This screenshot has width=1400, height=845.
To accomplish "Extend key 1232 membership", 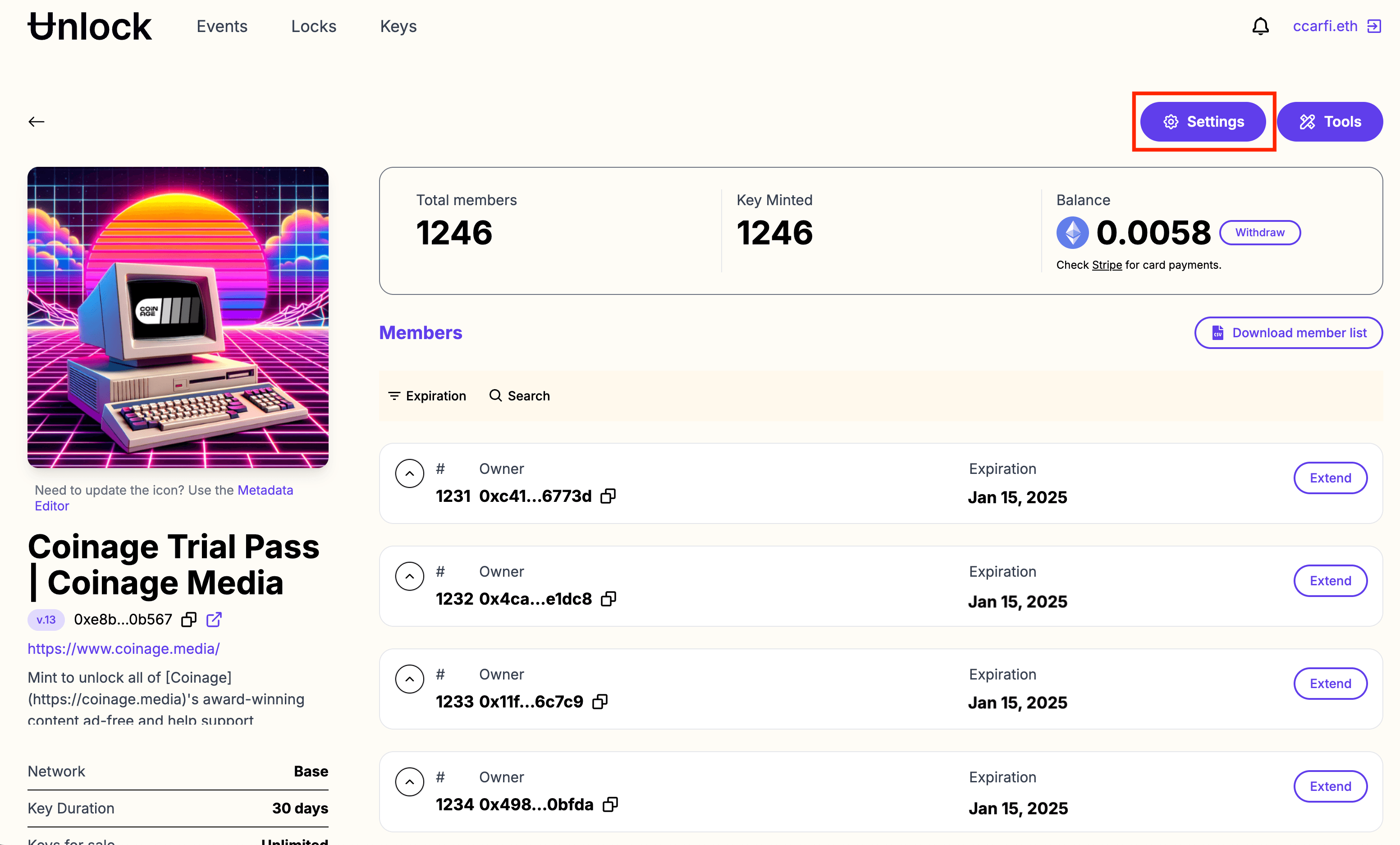I will coord(1330,581).
